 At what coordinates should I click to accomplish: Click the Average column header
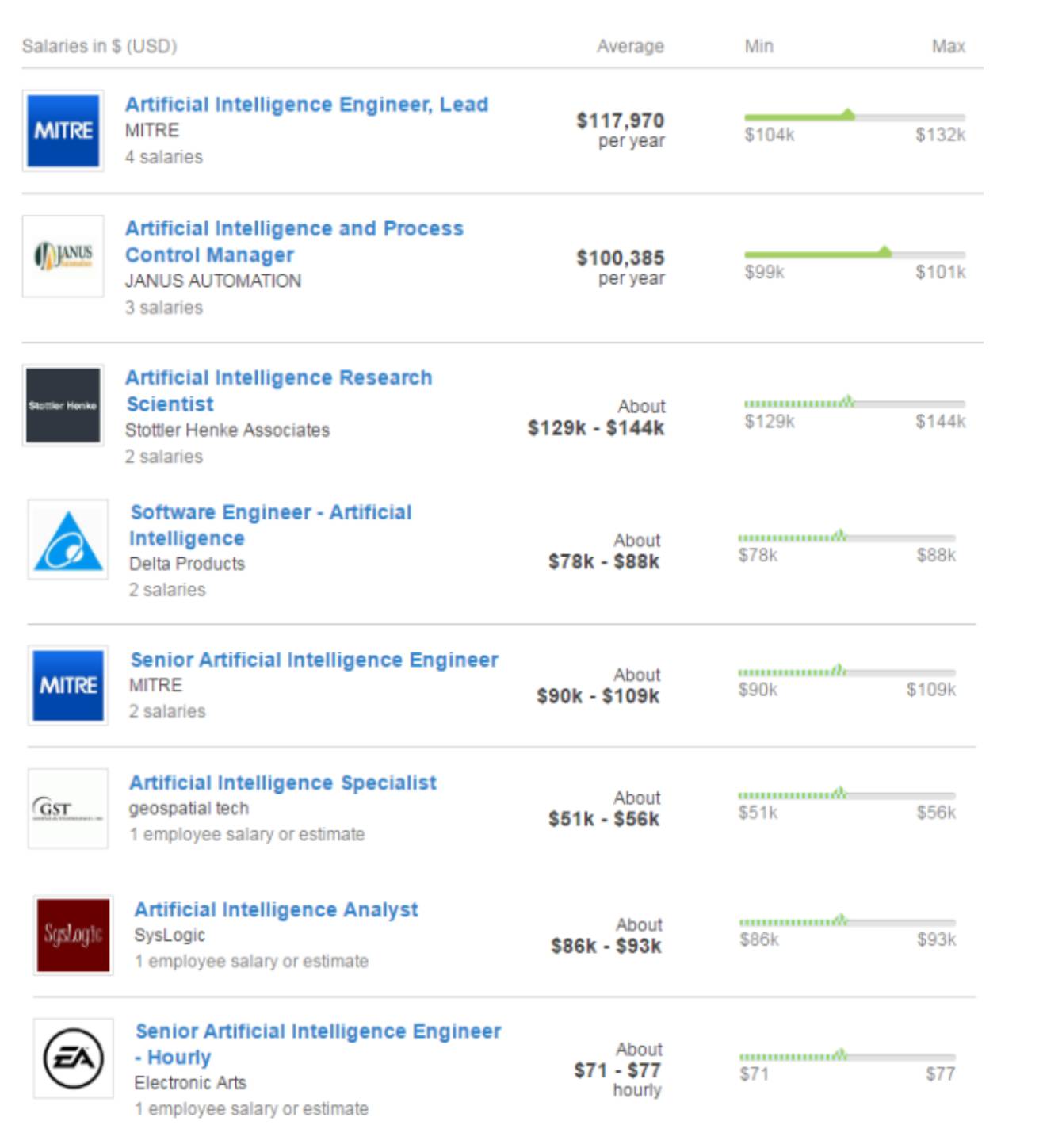(630, 47)
